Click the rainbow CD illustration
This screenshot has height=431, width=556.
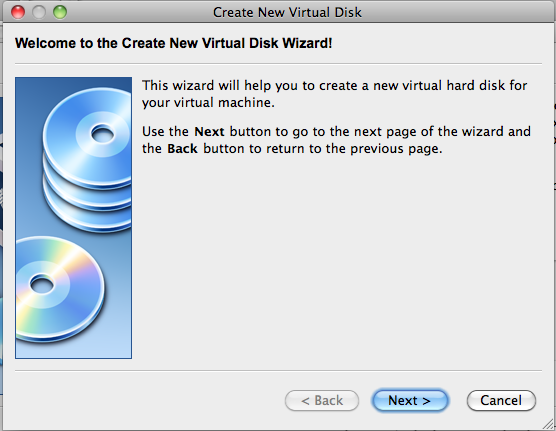[x=60, y=289]
